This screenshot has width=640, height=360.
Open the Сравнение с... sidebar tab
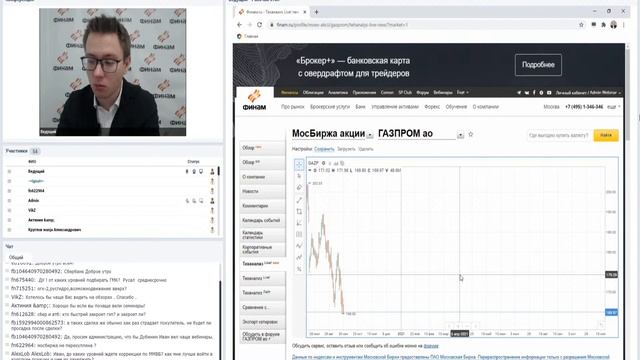click(262, 307)
